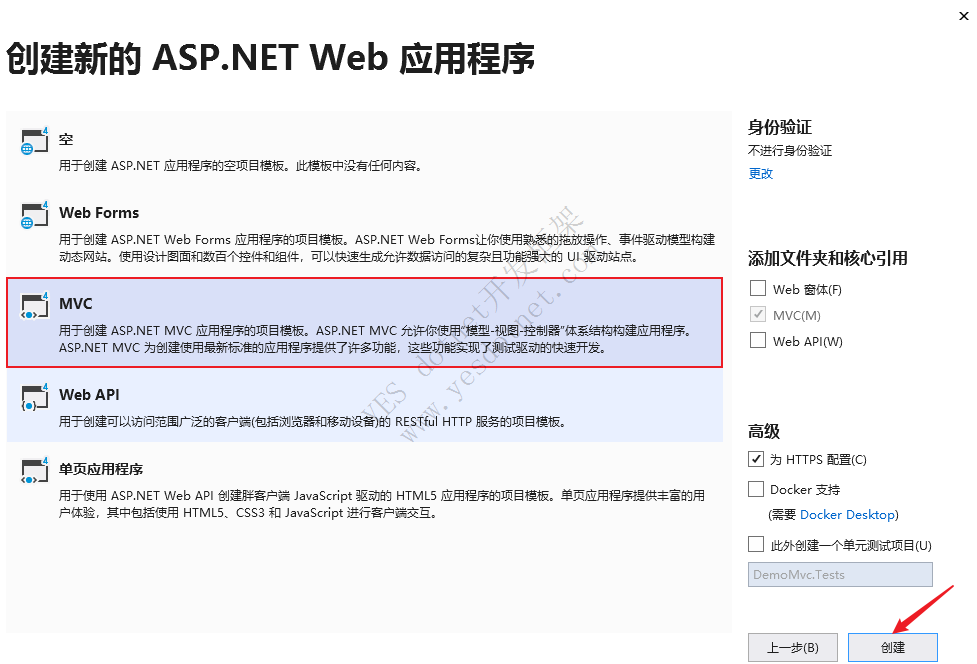Click the 不进行身份验证 status text
977x664 pixels.
(790, 151)
